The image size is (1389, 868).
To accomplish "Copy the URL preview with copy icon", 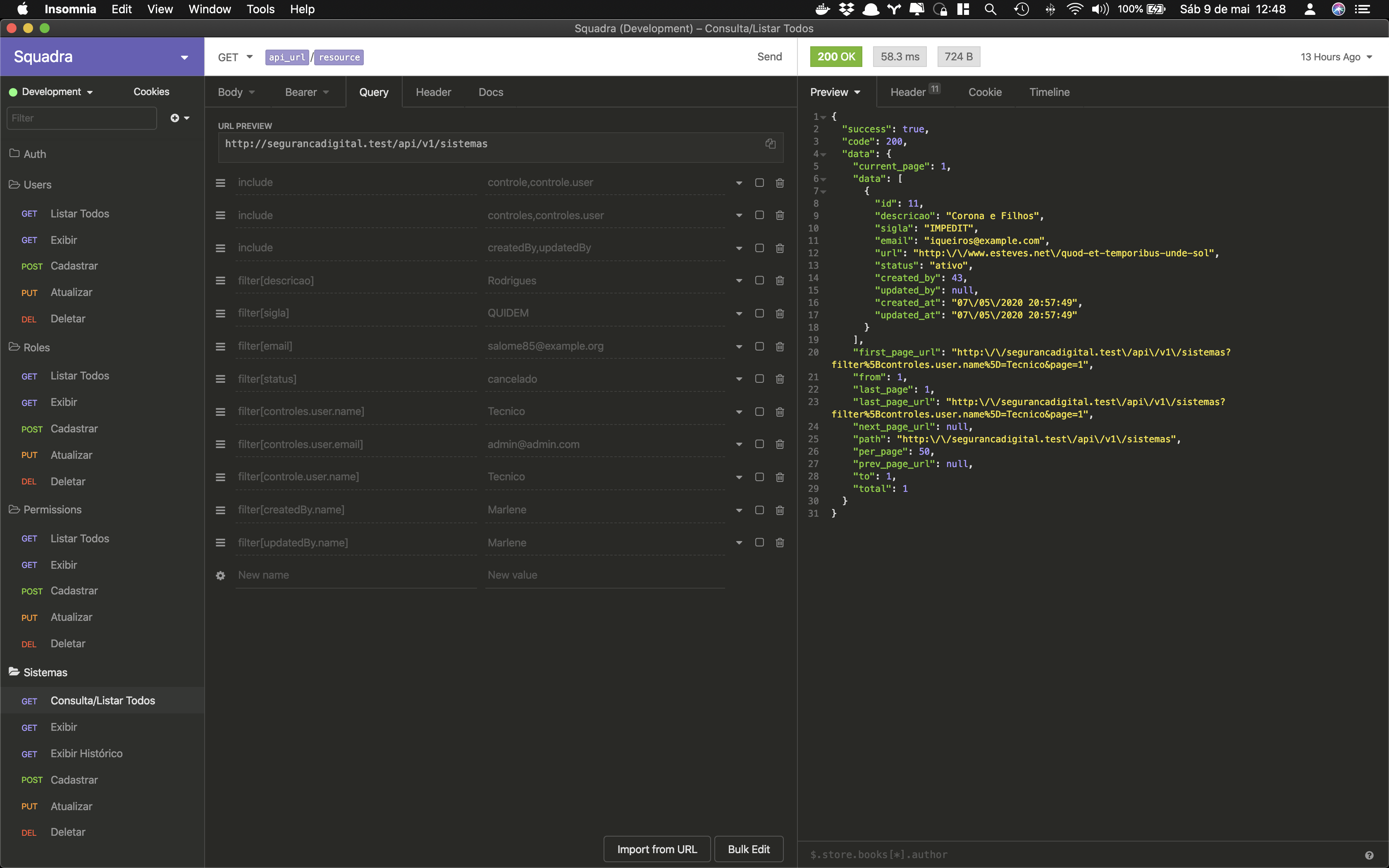I will coord(770,143).
